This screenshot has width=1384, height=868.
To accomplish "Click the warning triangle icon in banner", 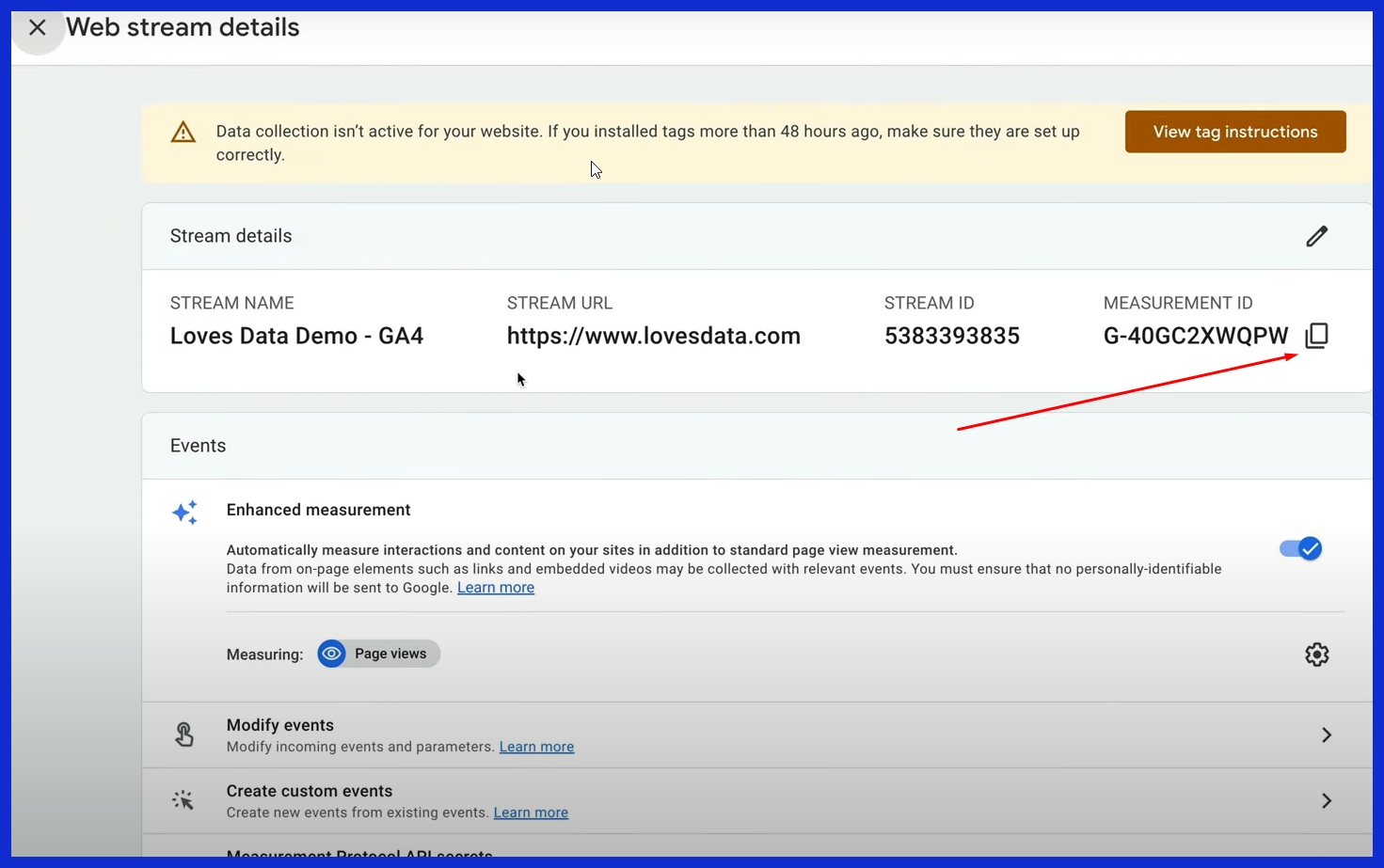I will pyautogui.click(x=183, y=133).
